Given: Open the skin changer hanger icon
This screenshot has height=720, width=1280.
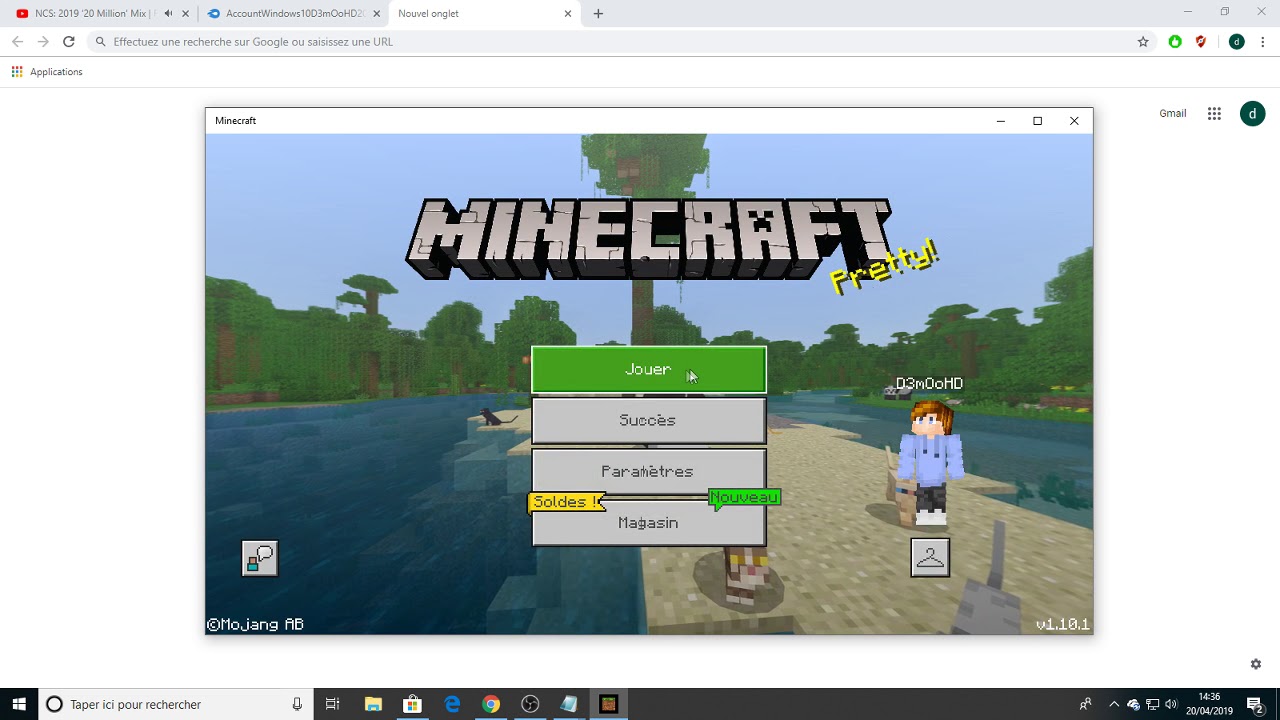Looking at the screenshot, I should click(x=930, y=558).
